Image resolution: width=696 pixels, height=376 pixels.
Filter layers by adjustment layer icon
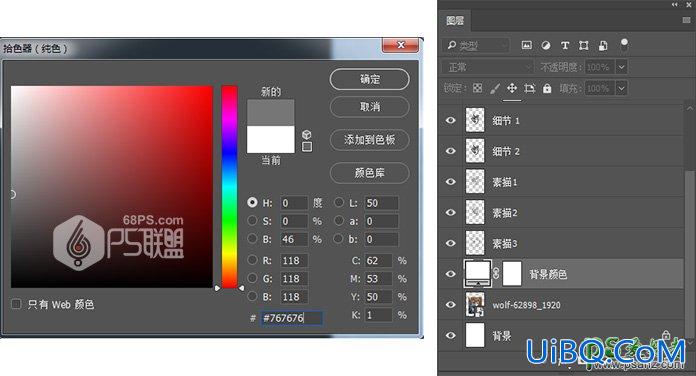[x=546, y=45]
